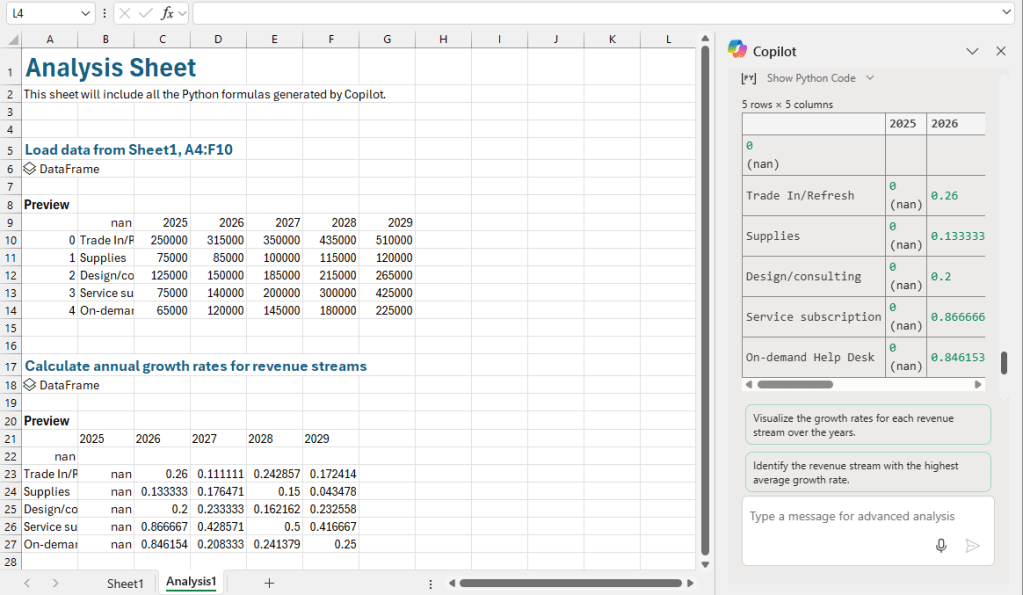Click the microphone icon in message box

point(941,545)
